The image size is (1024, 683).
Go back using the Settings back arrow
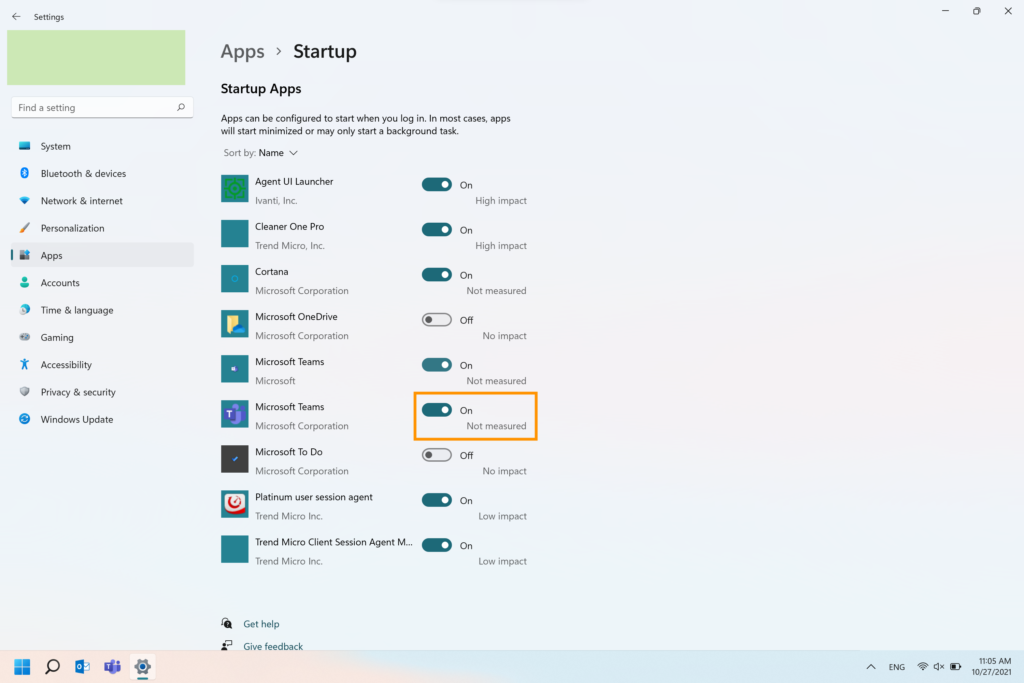pos(16,16)
